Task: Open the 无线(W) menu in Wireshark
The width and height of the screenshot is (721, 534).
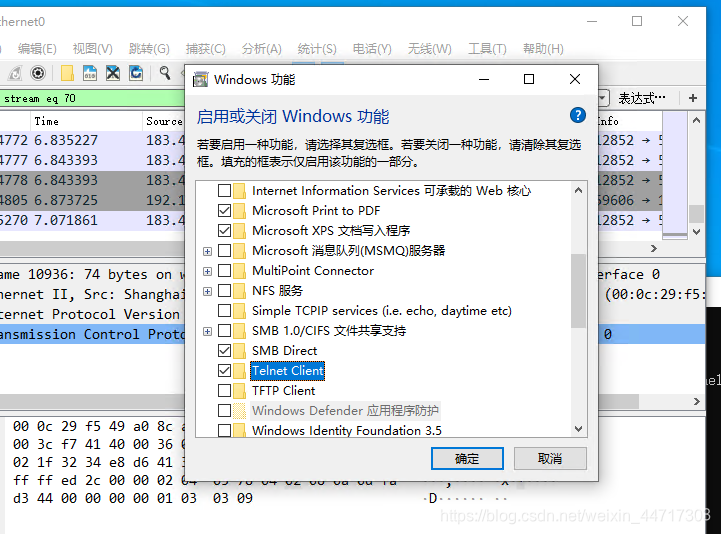Action: 429,49
